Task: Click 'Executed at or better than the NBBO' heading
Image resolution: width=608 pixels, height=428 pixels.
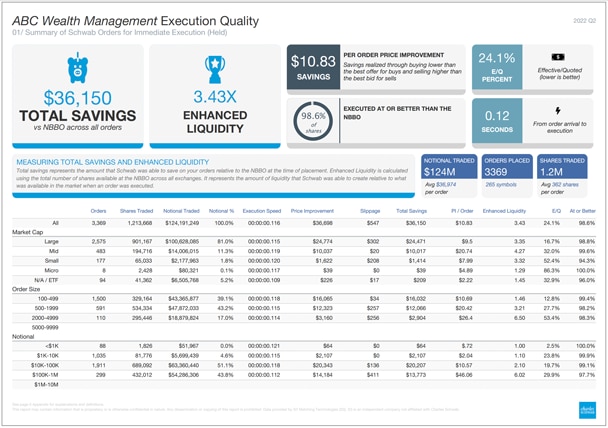Action: coord(397,112)
